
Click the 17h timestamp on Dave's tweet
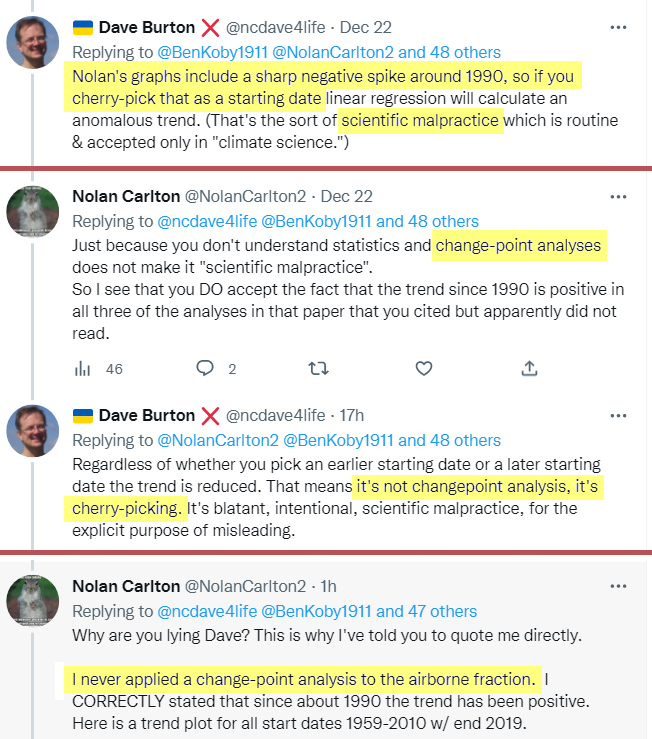pos(351,414)
